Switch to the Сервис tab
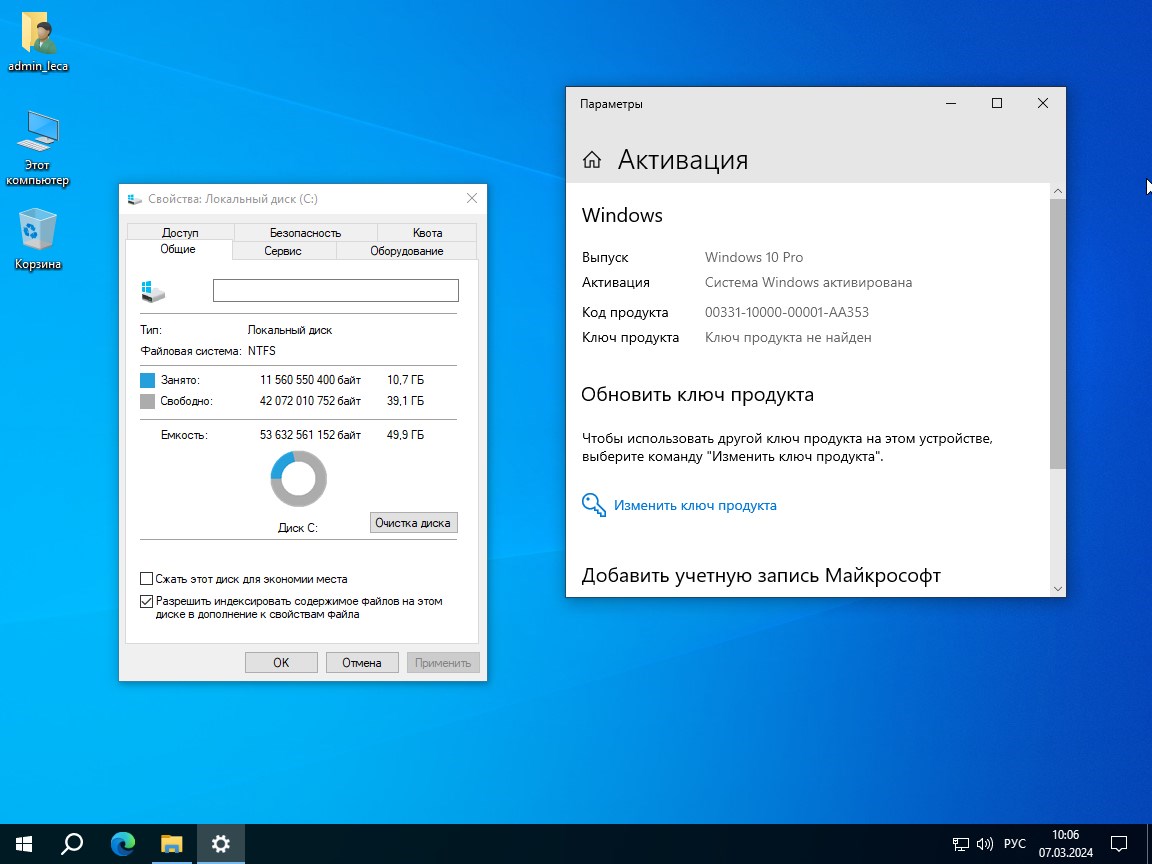The image size is (1152, 864). (283, 251)
